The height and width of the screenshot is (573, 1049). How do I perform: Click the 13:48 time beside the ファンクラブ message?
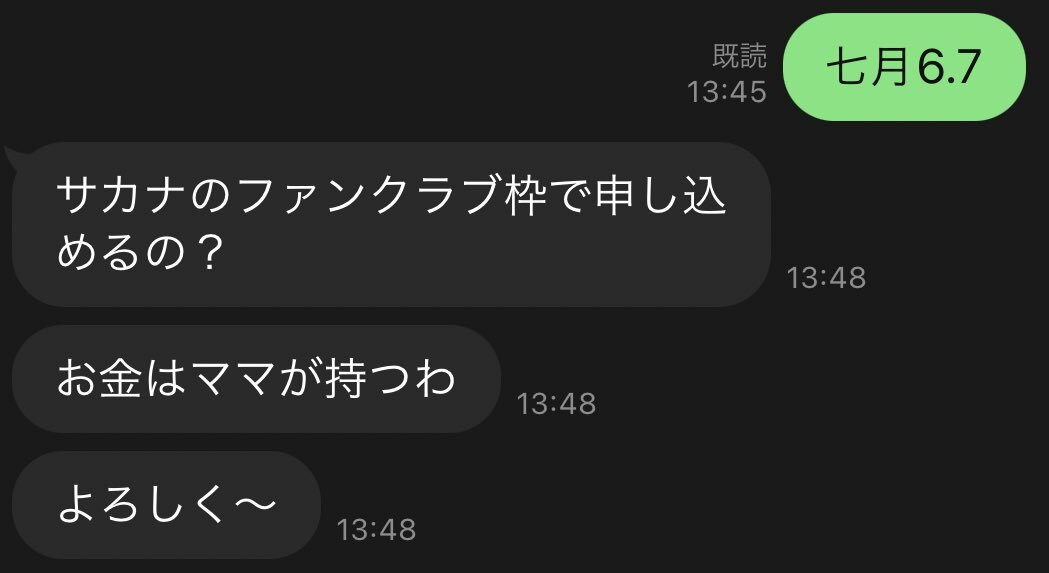(x=826, y=278)
